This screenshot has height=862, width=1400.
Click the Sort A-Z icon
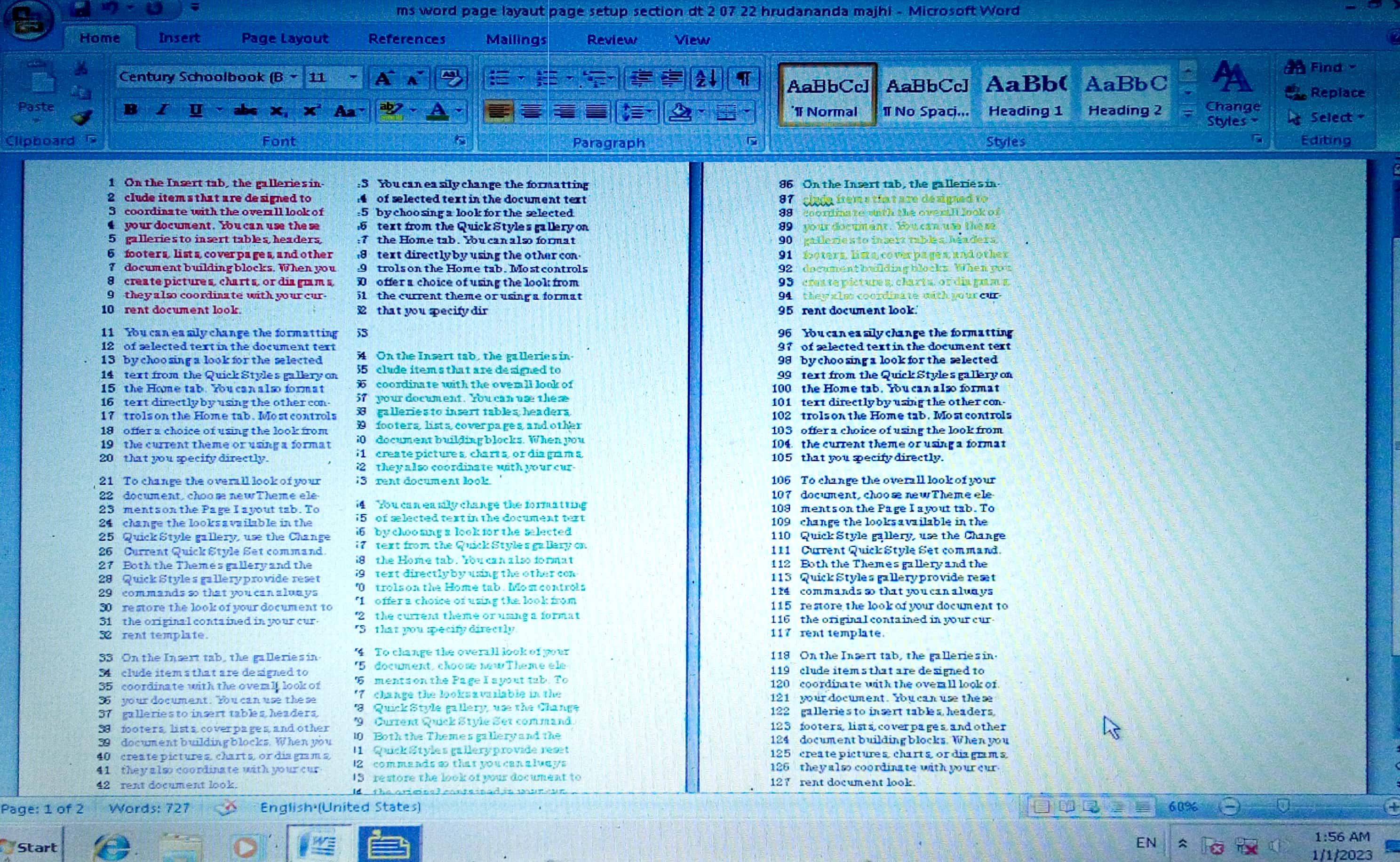706,79
